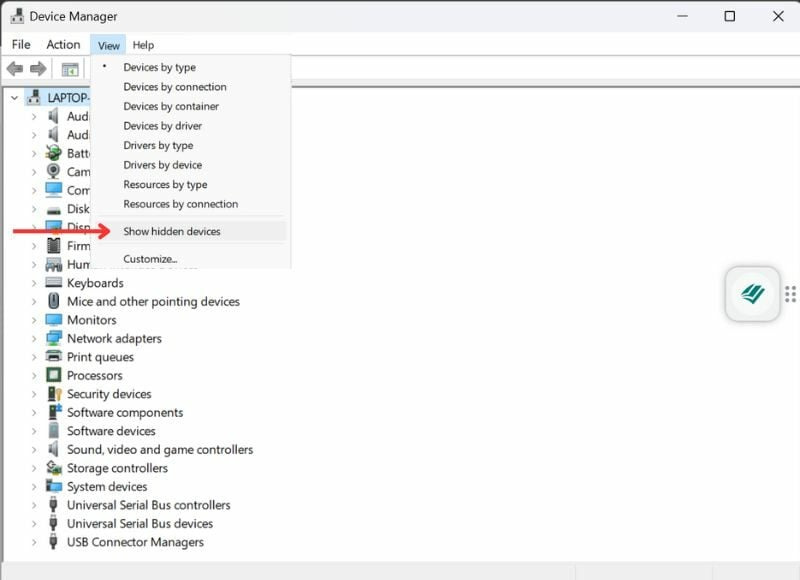Click the Computer category monitor icon
The image size is (800, 580).
pyautogui.click(x=53, y=190)
